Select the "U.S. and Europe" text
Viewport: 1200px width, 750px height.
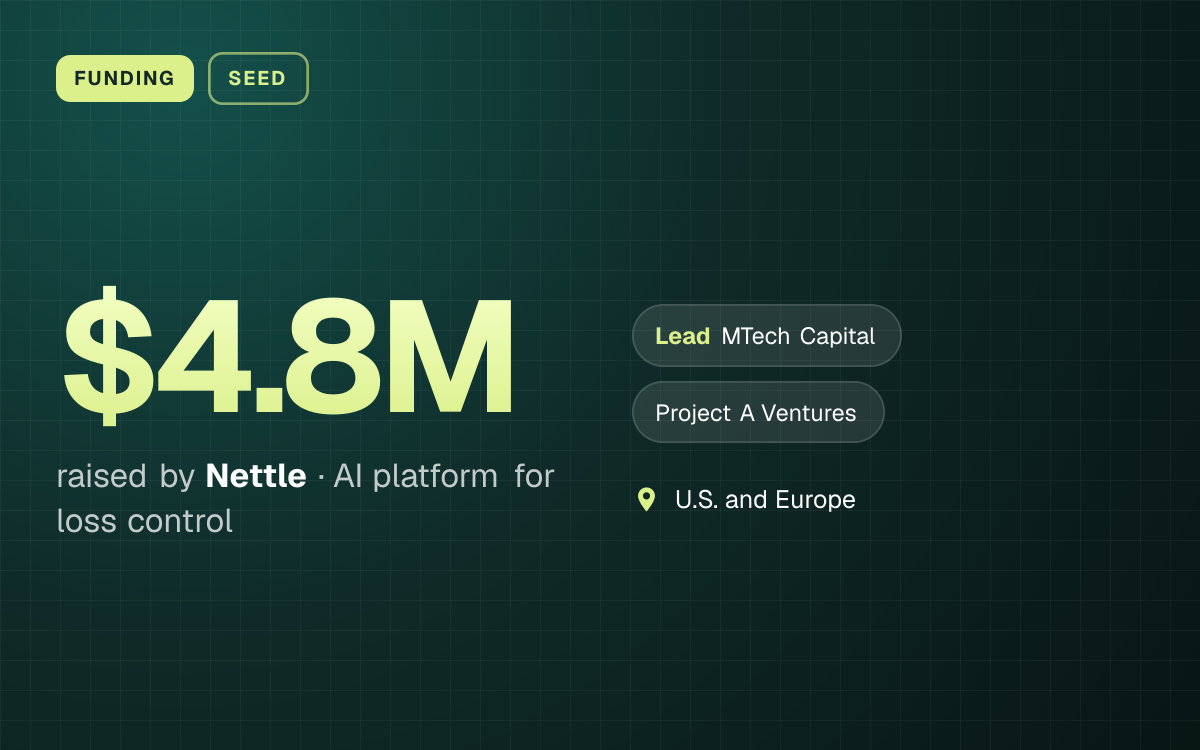click(x=766, y=499)
